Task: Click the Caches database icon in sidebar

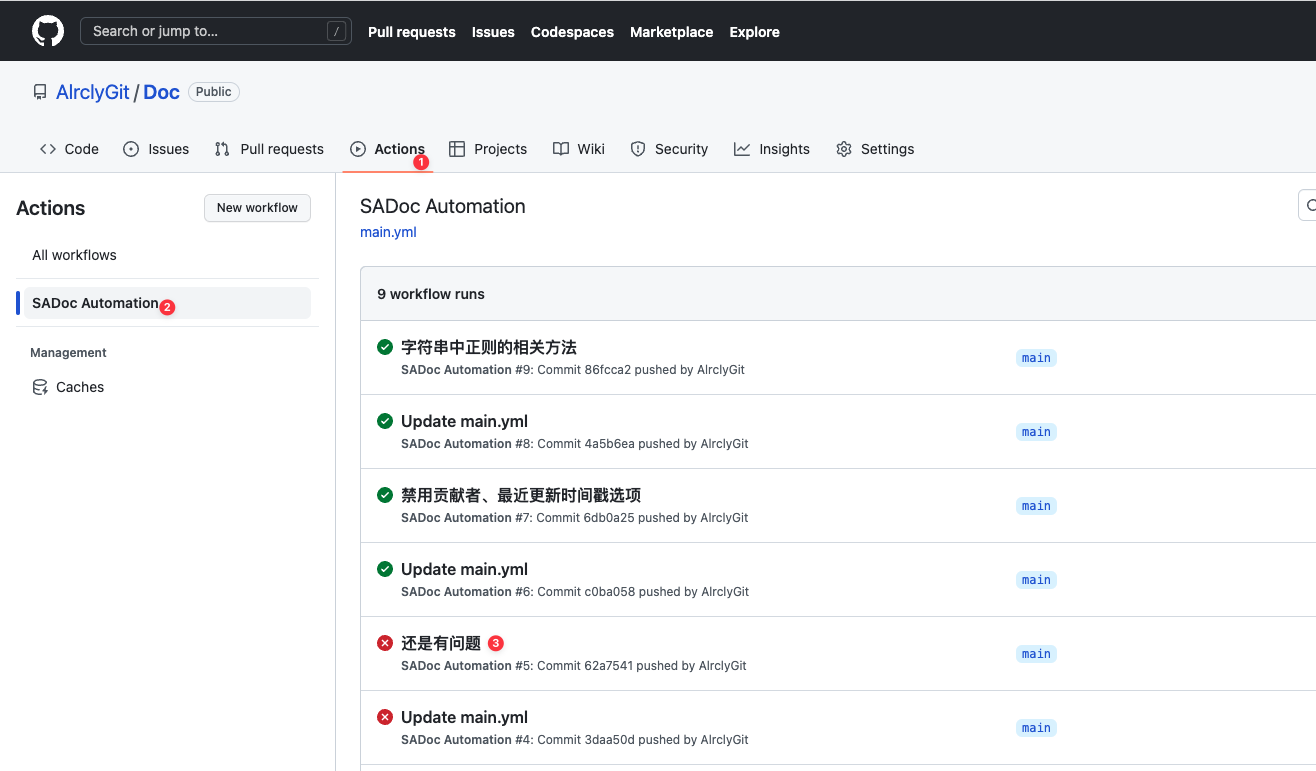Action: pos(40,387)
